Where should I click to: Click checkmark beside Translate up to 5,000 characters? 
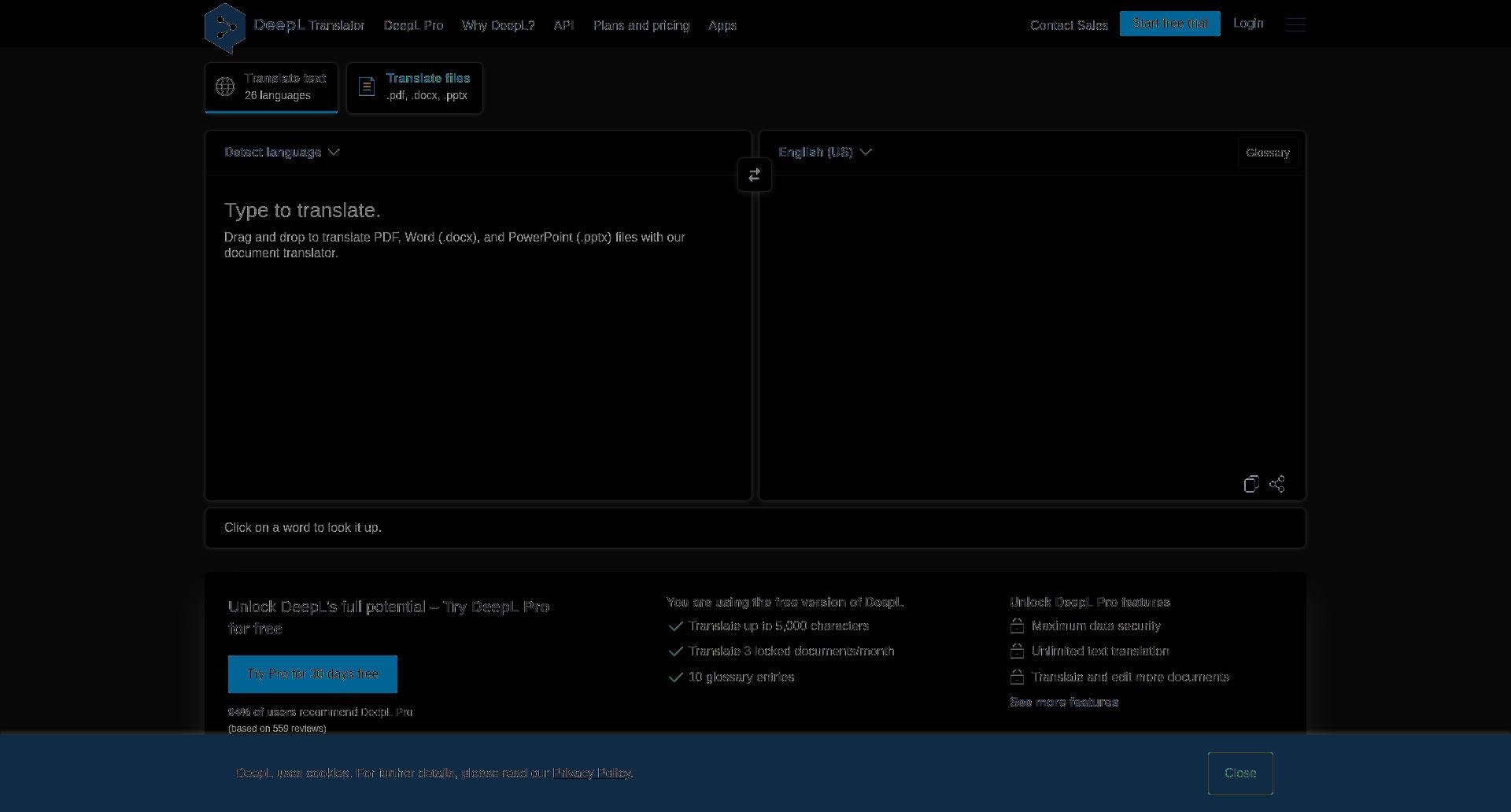coord(675,626)
